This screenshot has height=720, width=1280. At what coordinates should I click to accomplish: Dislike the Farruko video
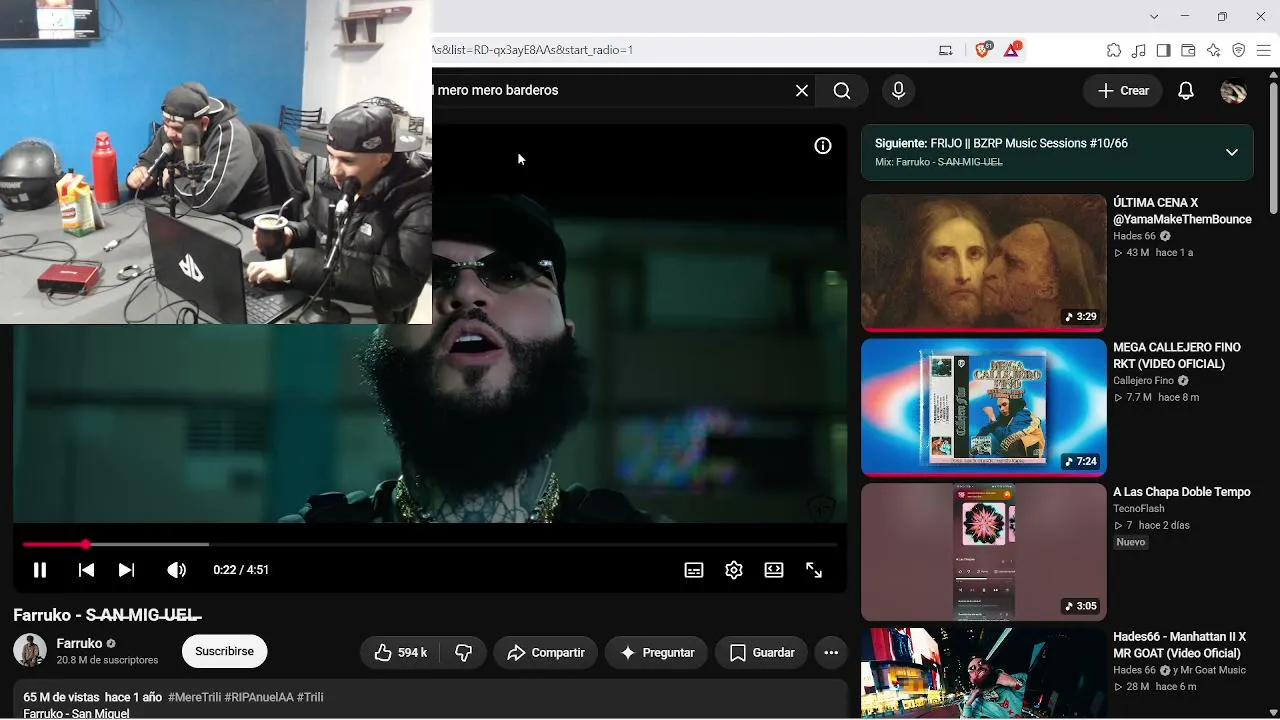point(463,653)
